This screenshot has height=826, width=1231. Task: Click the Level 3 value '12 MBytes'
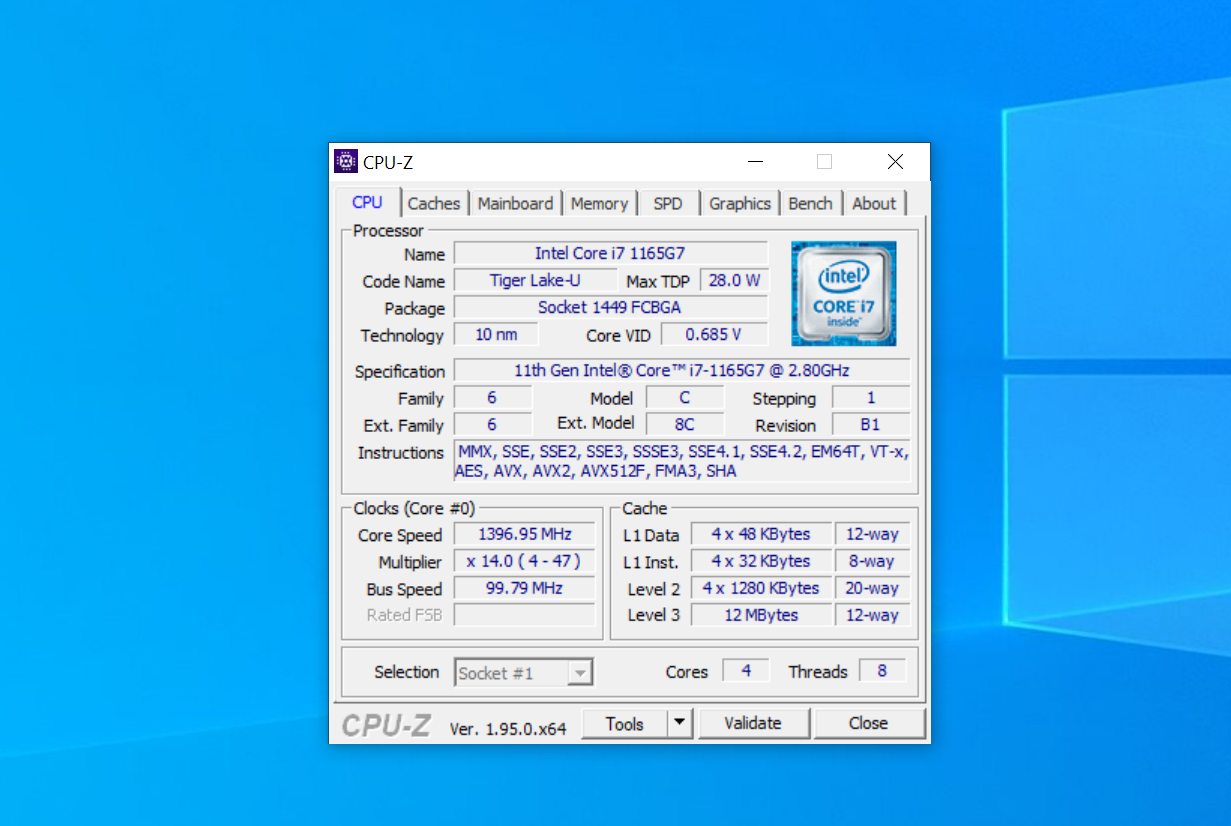(762, 615)
